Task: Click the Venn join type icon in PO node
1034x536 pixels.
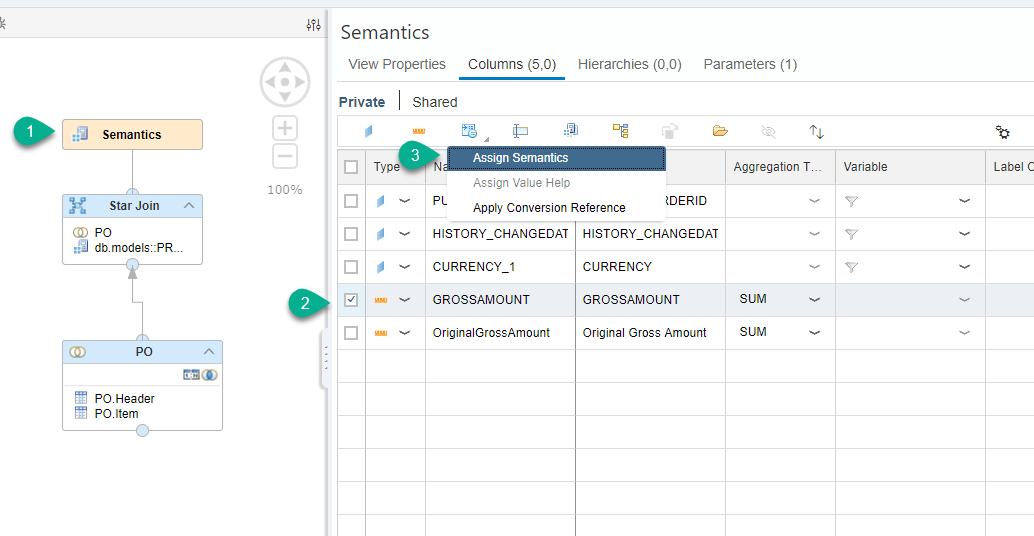Action: tap(210, 374)
